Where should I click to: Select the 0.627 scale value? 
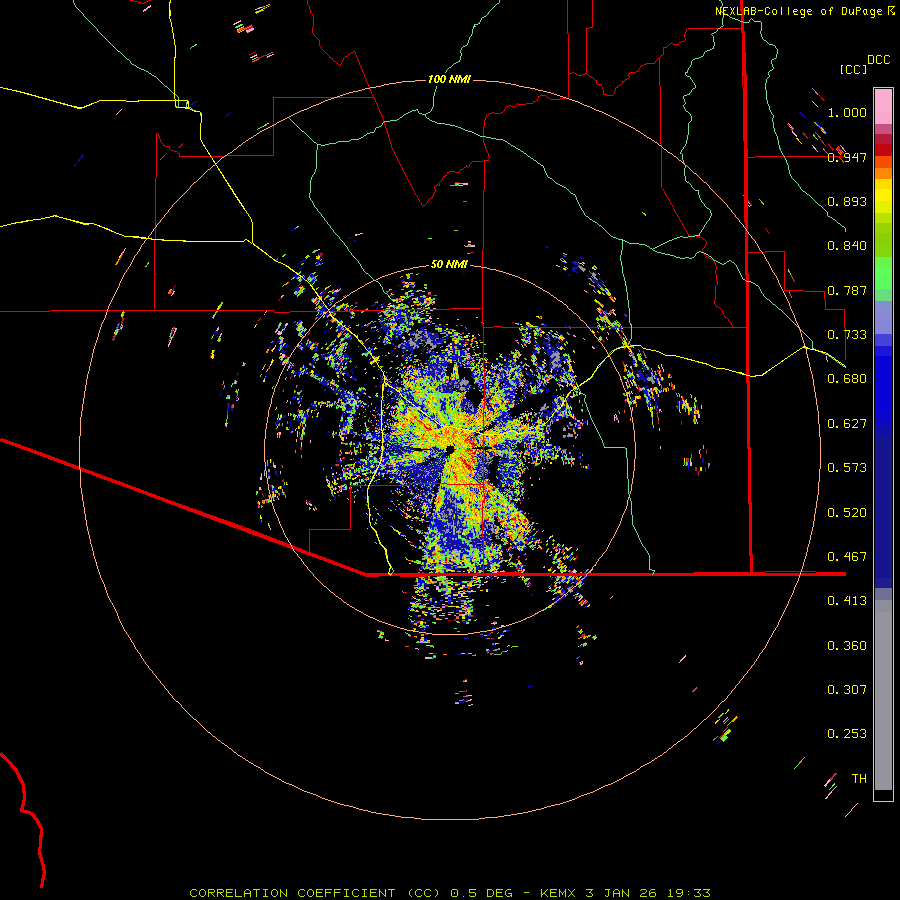(x=847, y=424)
